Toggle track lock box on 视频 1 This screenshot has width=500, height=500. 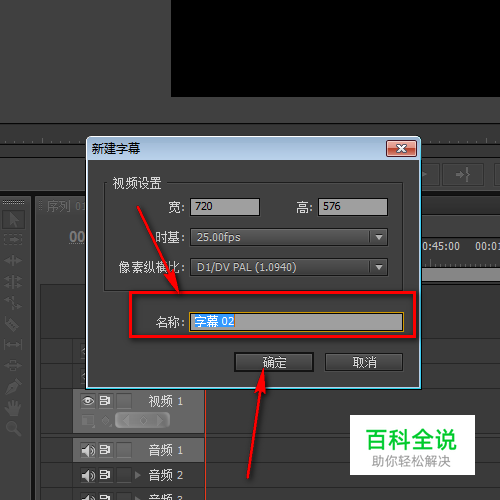(x=124, y=401)
